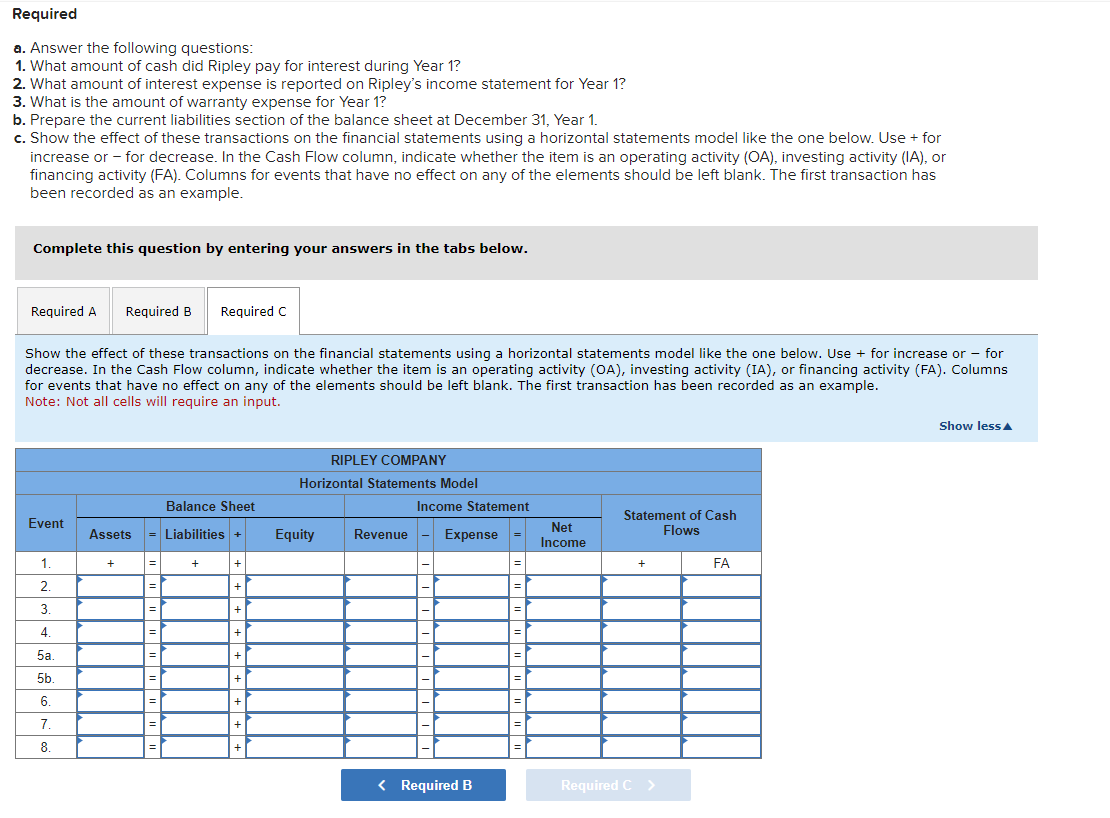Open cash flow activity type for event 2
The image size is (1110, 818).
(x=721, y=587)
